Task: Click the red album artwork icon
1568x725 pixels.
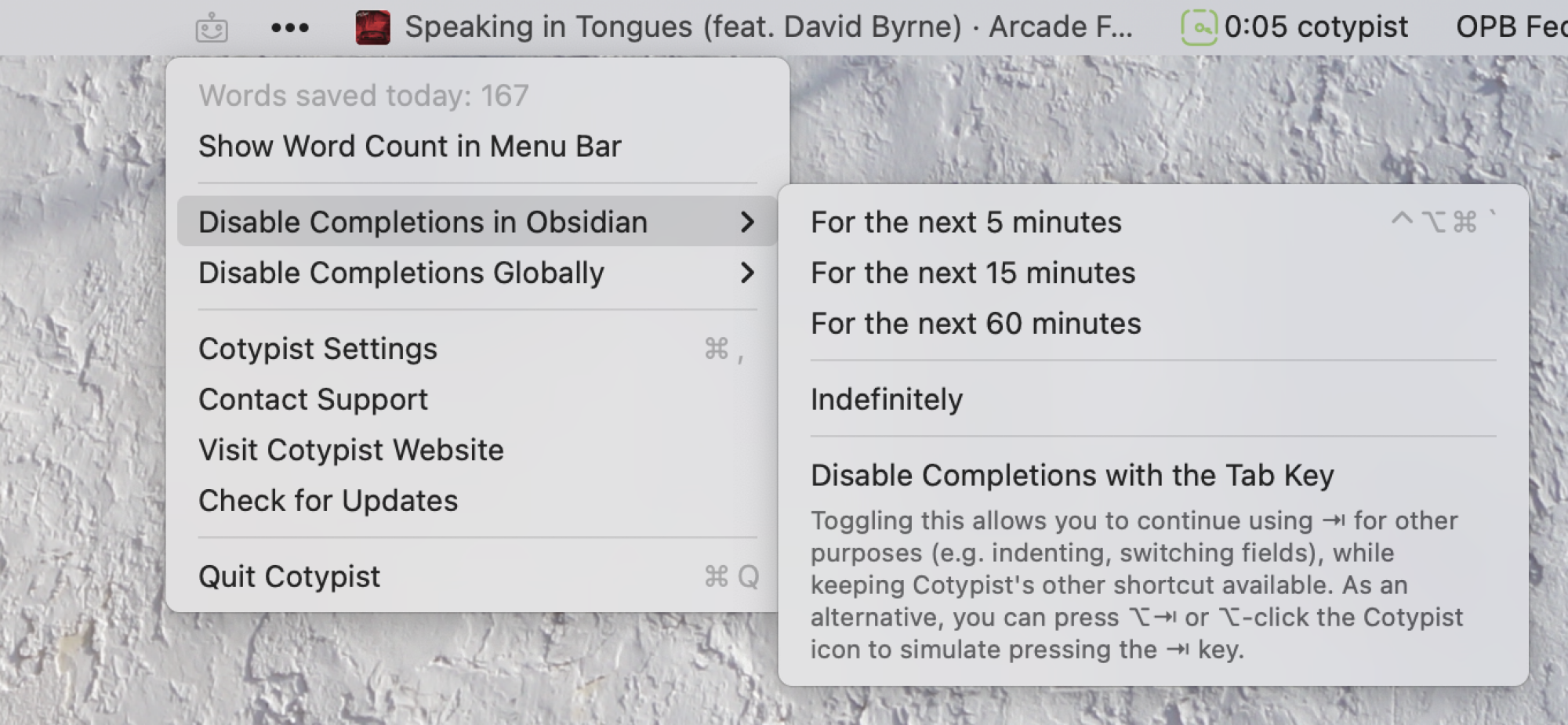Action: 372,27
